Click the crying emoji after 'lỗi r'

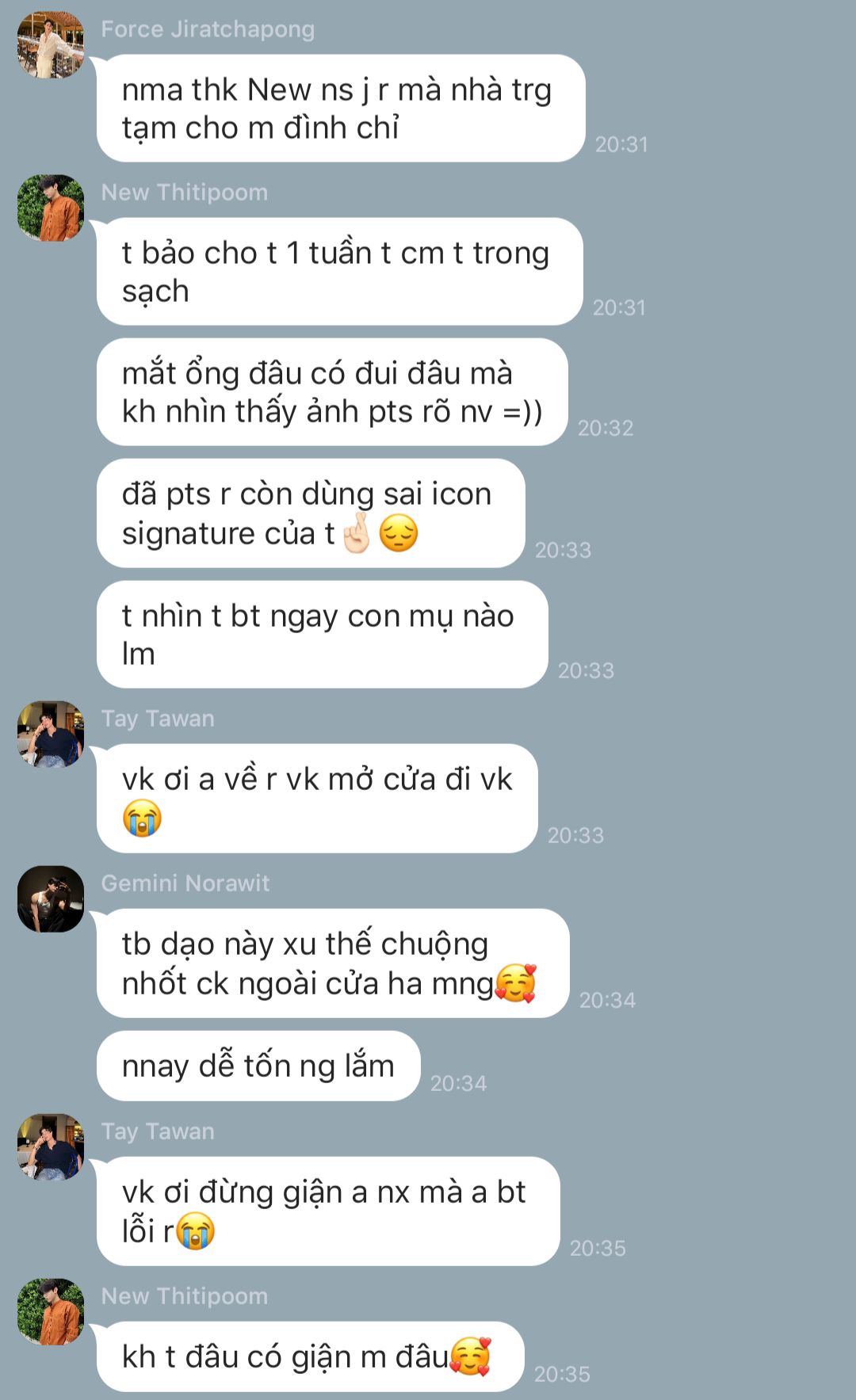(x=195, y=1231)
